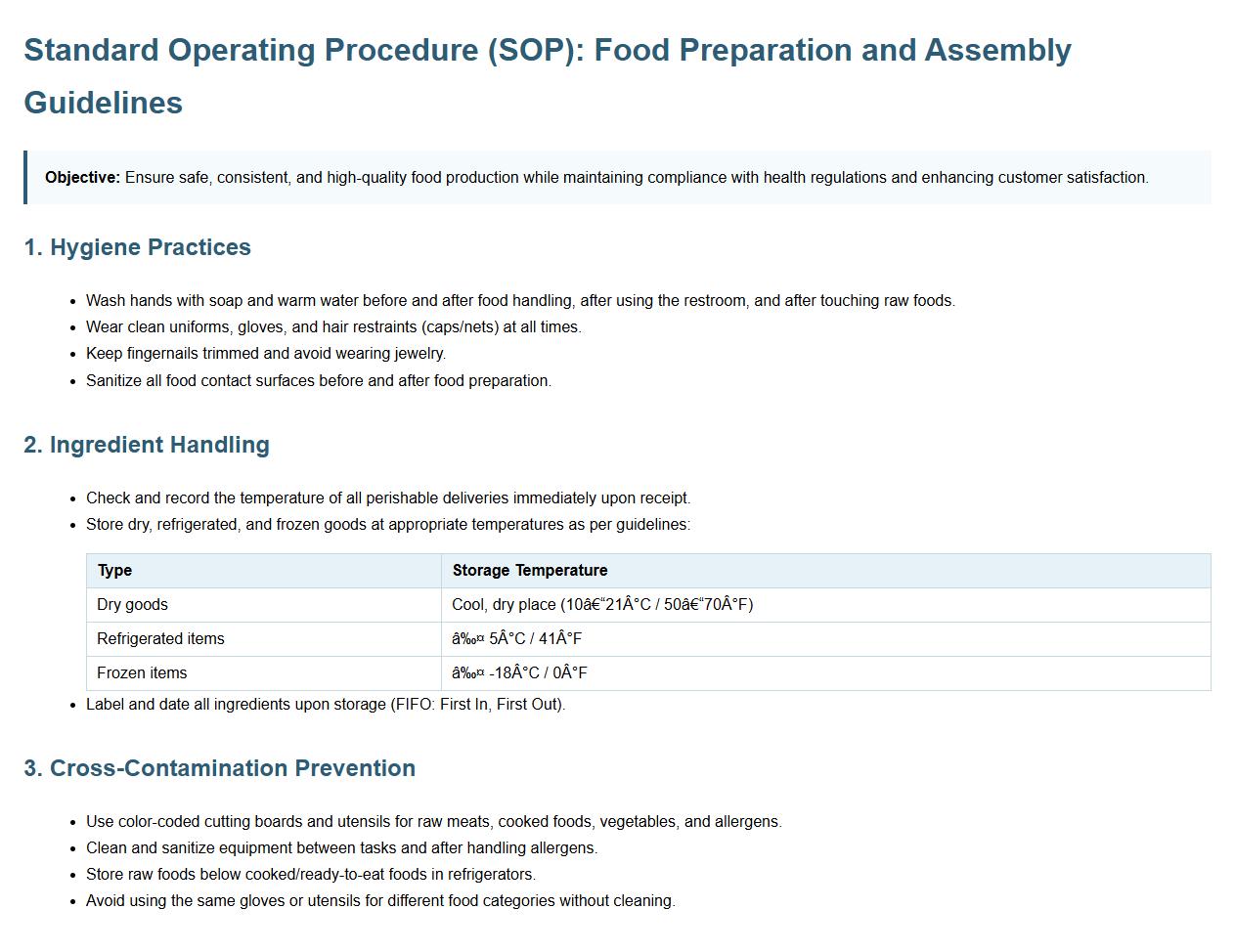Click the "1. Hygiene Practices" heading
The width and height of the screenshot is (1235, 952).
click(x=137, y=248)
